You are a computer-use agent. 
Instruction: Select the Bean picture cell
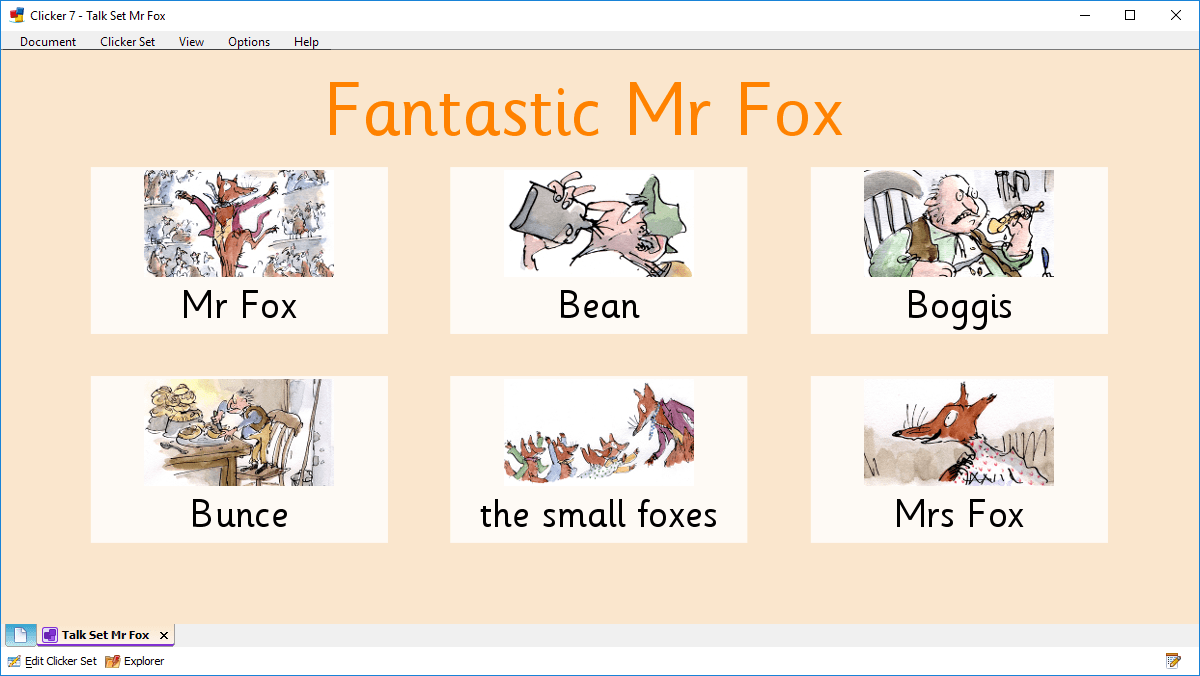click(x=599, y=250)
